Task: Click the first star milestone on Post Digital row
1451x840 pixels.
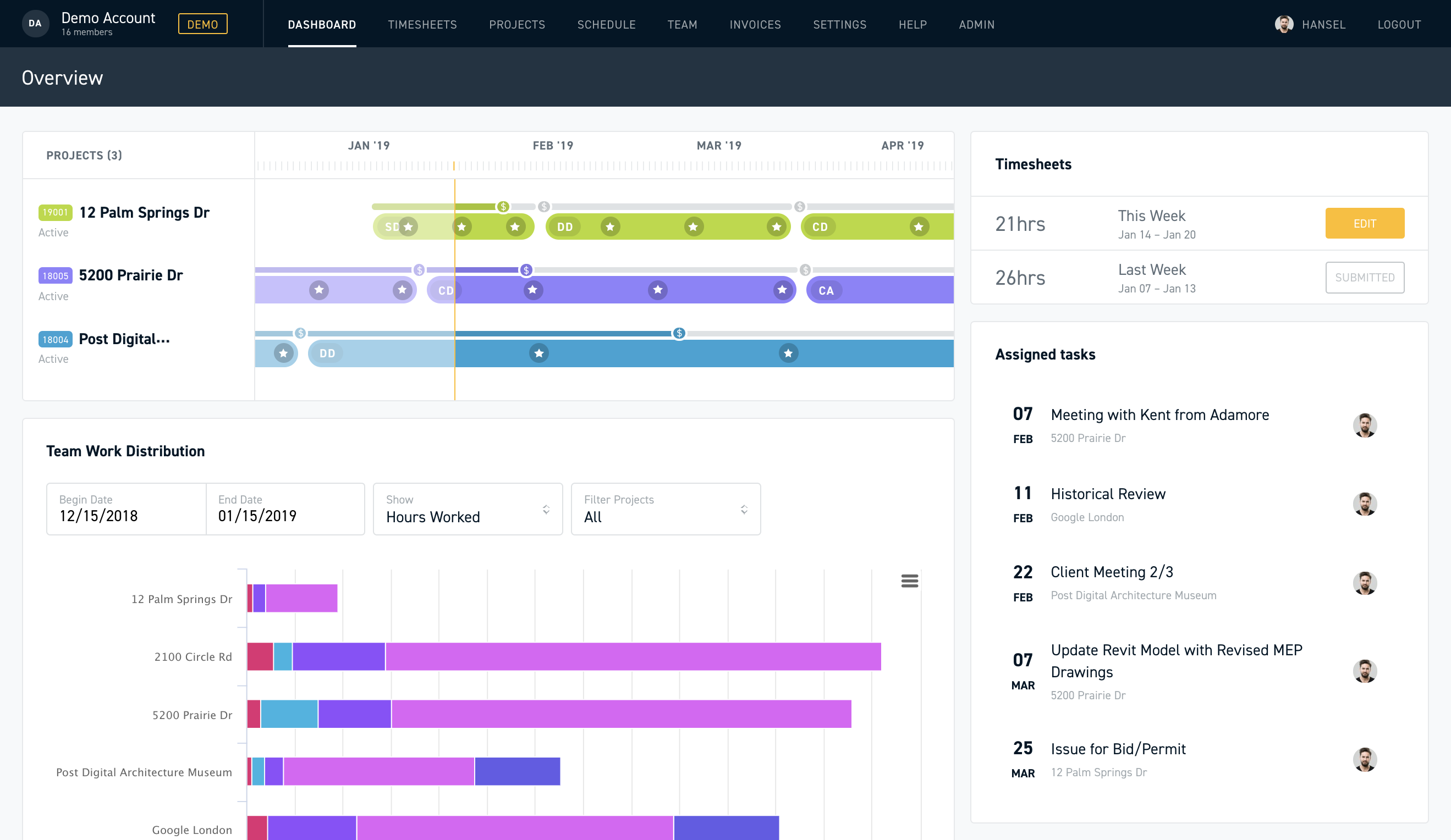Action: click(x=283, y=353)
